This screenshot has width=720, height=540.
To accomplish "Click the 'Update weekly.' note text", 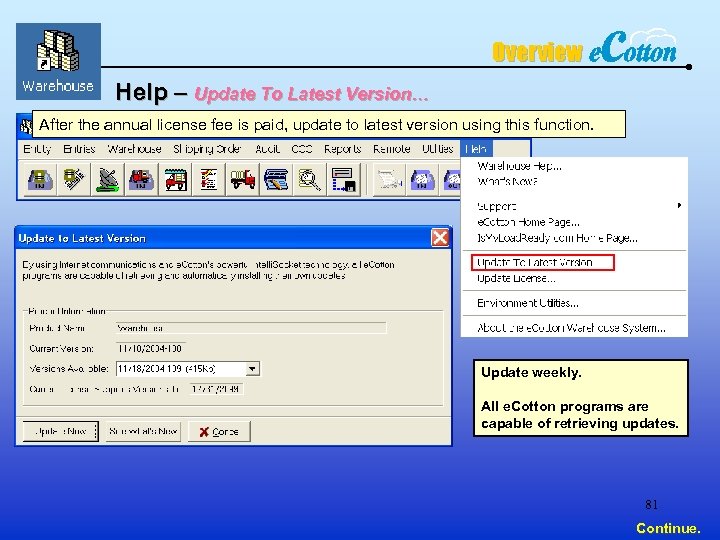I will (x=531, y=372).
